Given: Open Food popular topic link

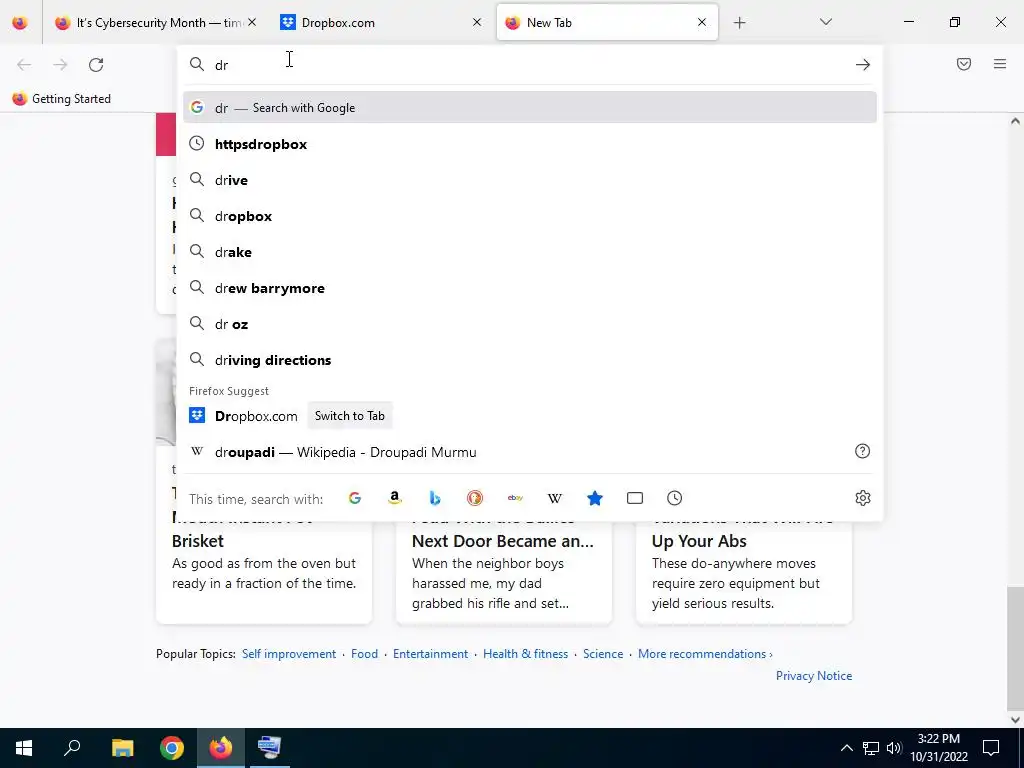Looking at the screenshot, I should pyautogui.click(x=364, y=654).
